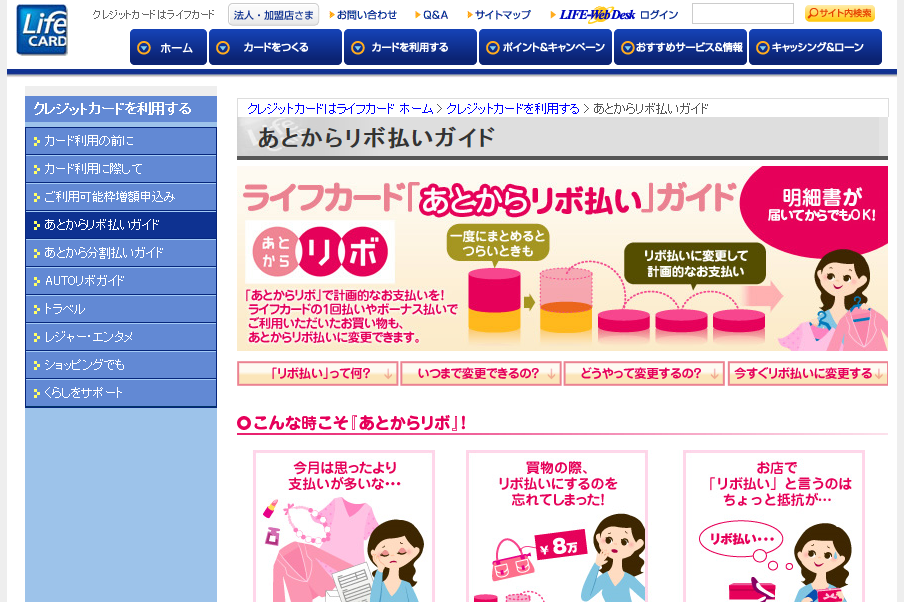Viewport: 904px width, 602px height.
Task: Click 今すぐリボ払いに変更する button
Action: click(808, 374)
